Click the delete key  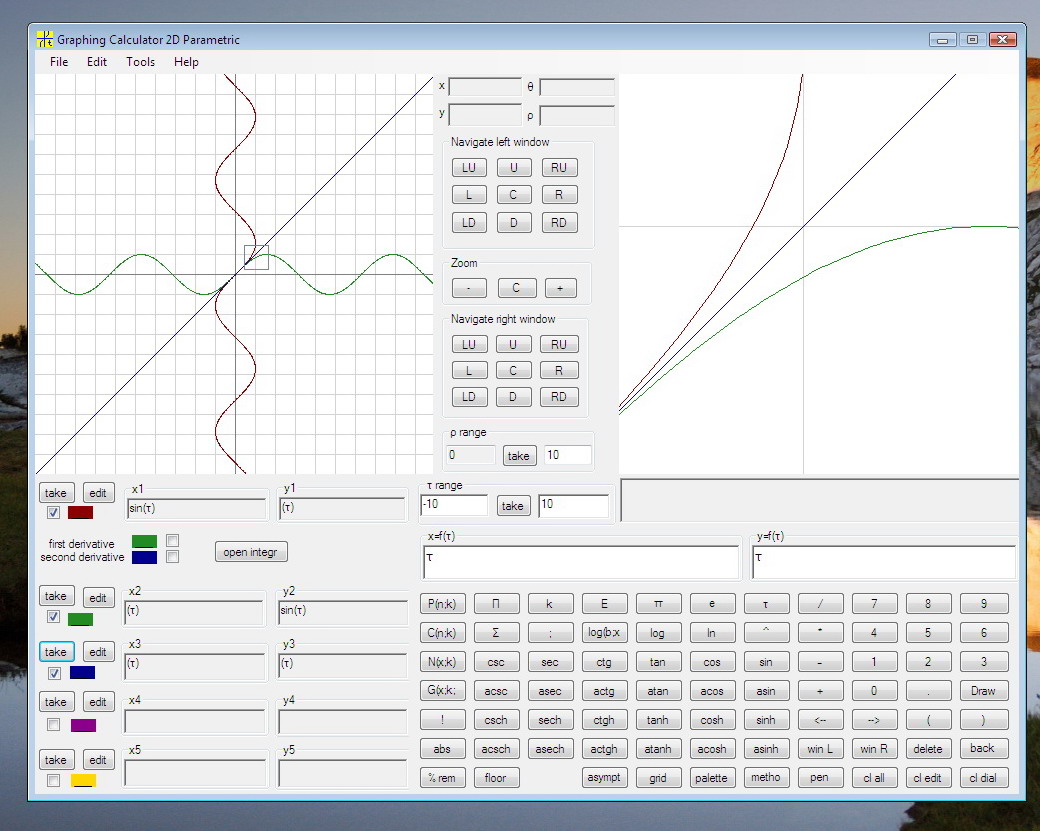[928, 749]
